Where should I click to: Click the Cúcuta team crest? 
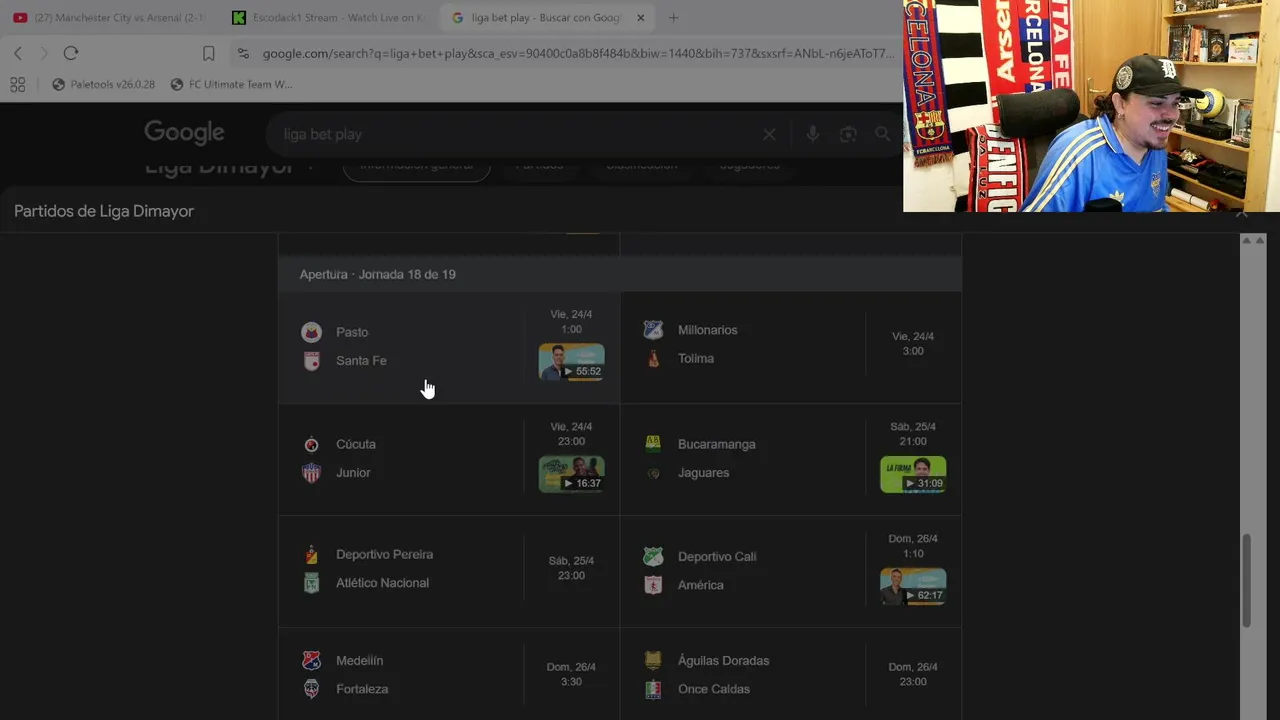[x=311, y=444]
